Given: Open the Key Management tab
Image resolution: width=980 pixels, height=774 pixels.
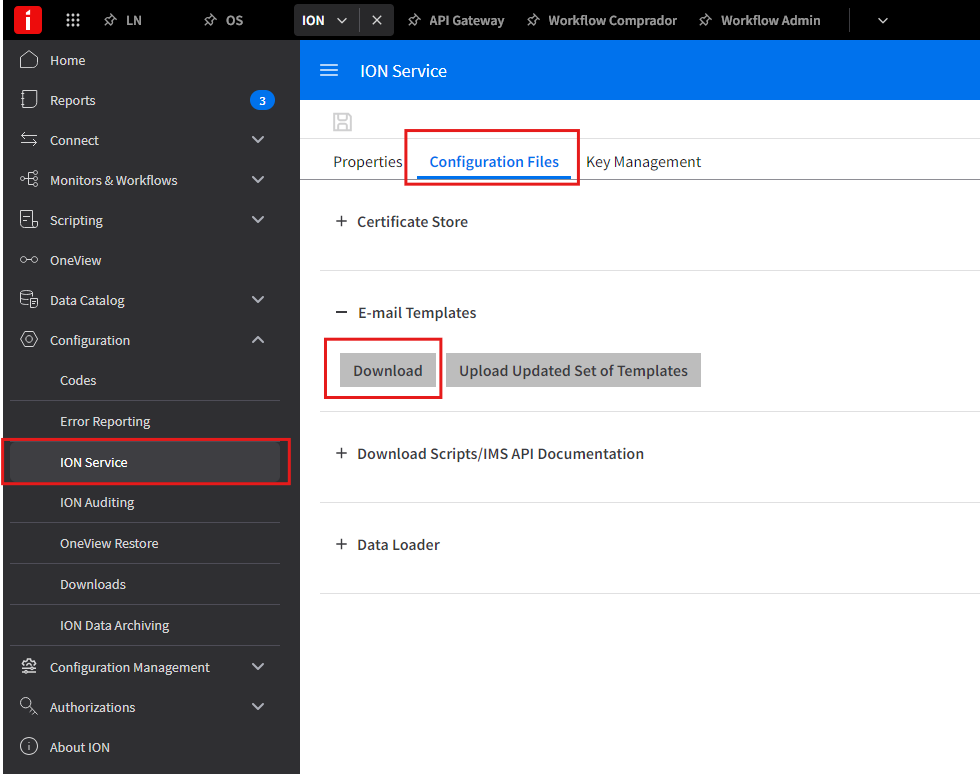Looking at the screenshot, I should (x=643, y=162).
